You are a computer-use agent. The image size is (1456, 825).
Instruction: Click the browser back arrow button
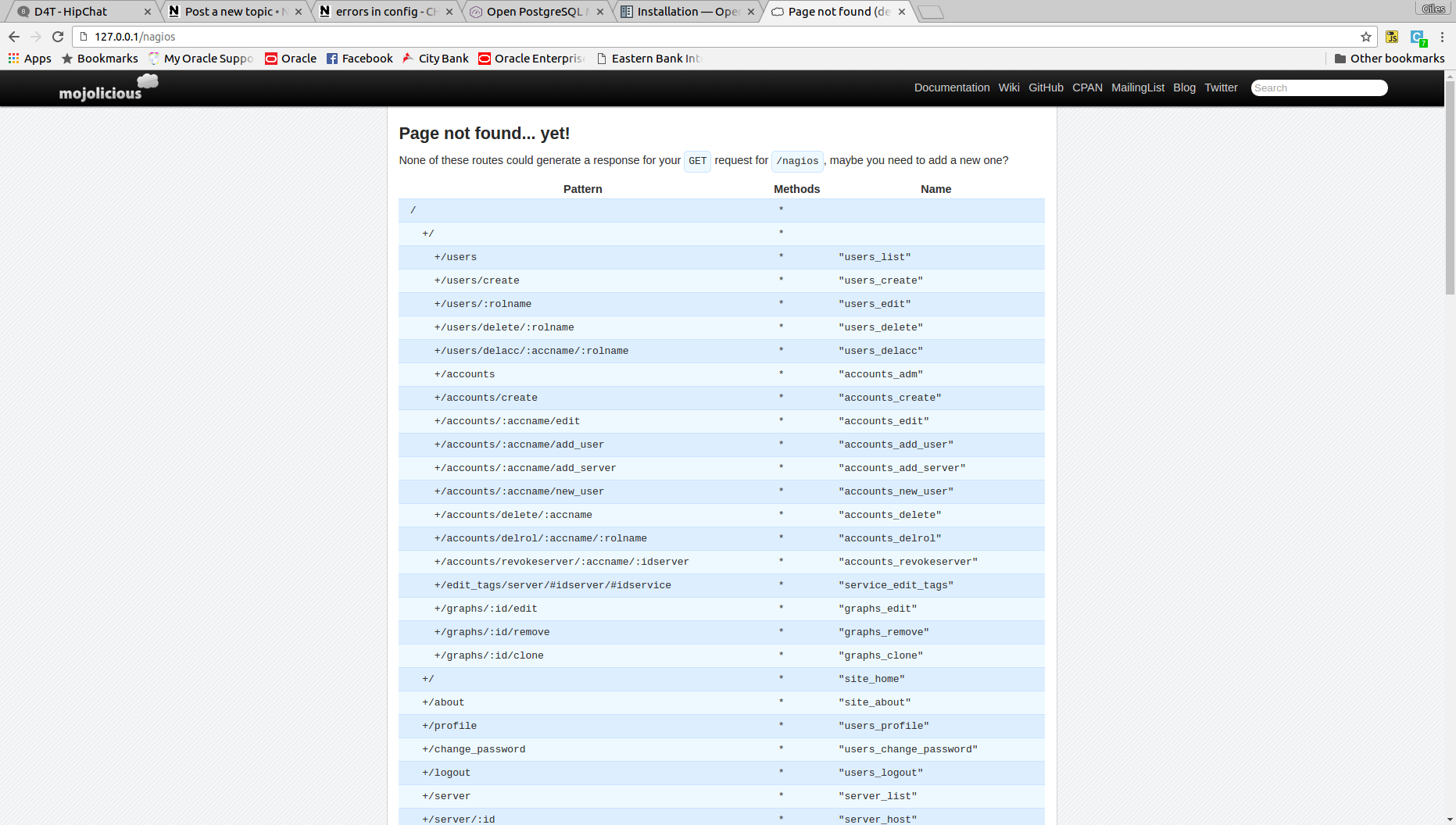14,37
